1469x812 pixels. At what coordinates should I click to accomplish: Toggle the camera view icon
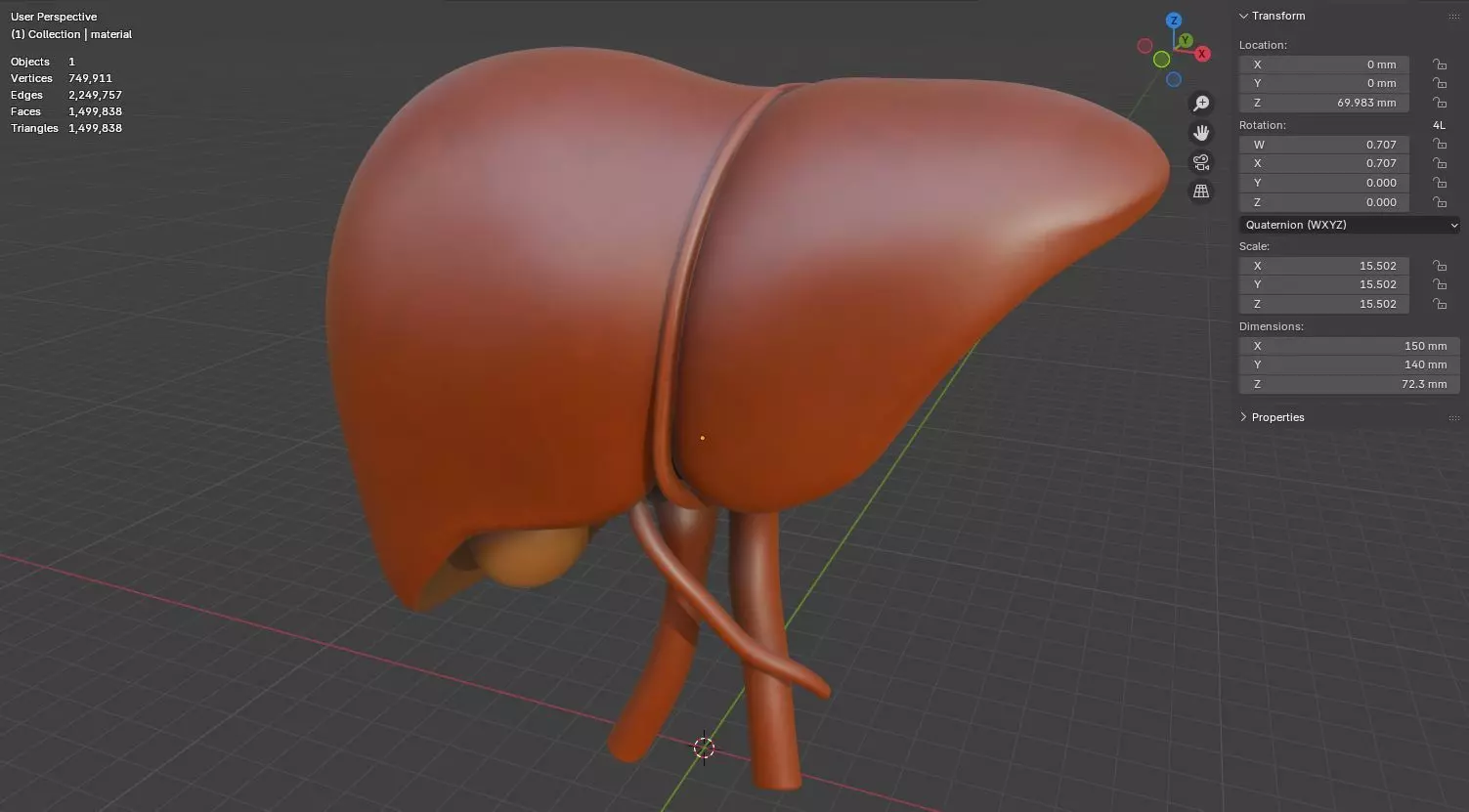tap(1201, 162)
